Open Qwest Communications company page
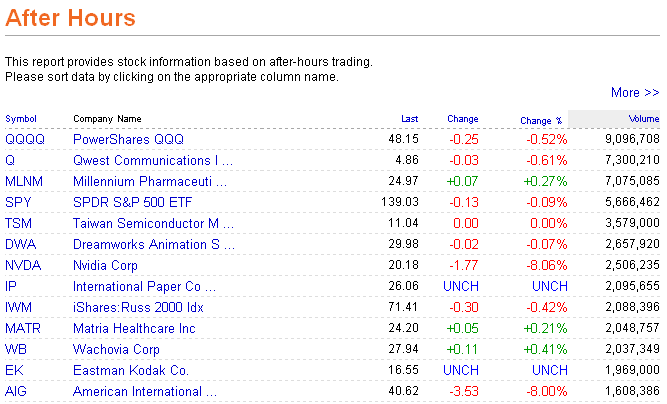 (152, 160)
